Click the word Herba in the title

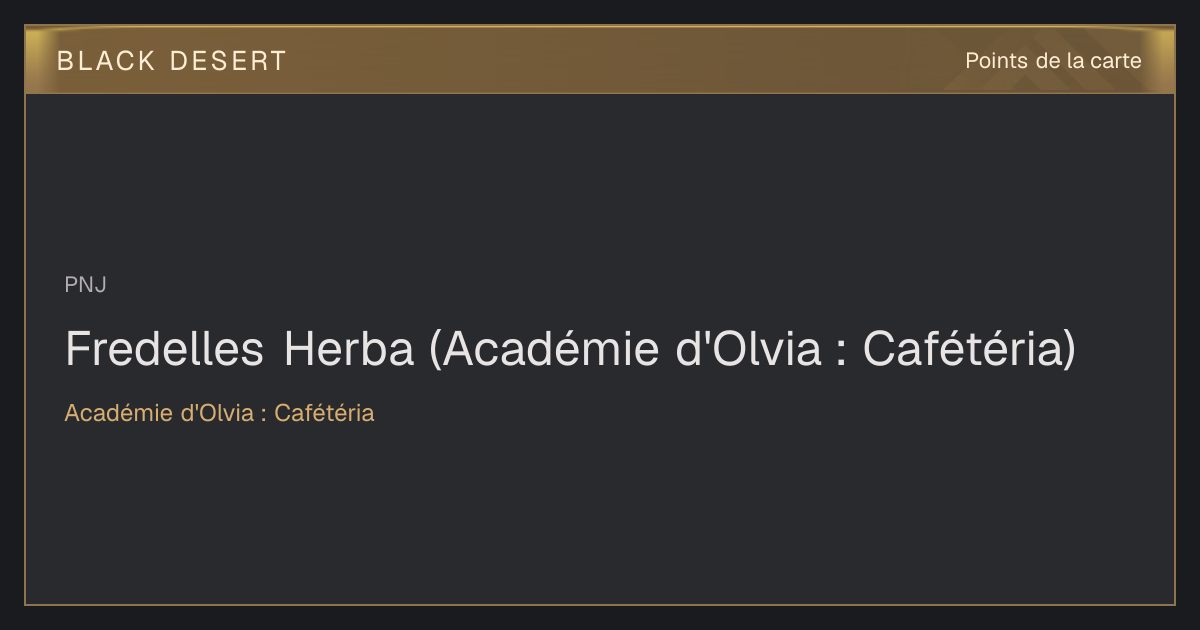coord(349,349)
